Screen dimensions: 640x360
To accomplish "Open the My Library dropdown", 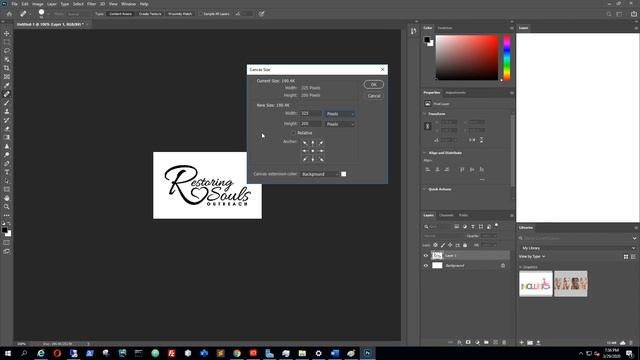I will [x=577, y=248].
